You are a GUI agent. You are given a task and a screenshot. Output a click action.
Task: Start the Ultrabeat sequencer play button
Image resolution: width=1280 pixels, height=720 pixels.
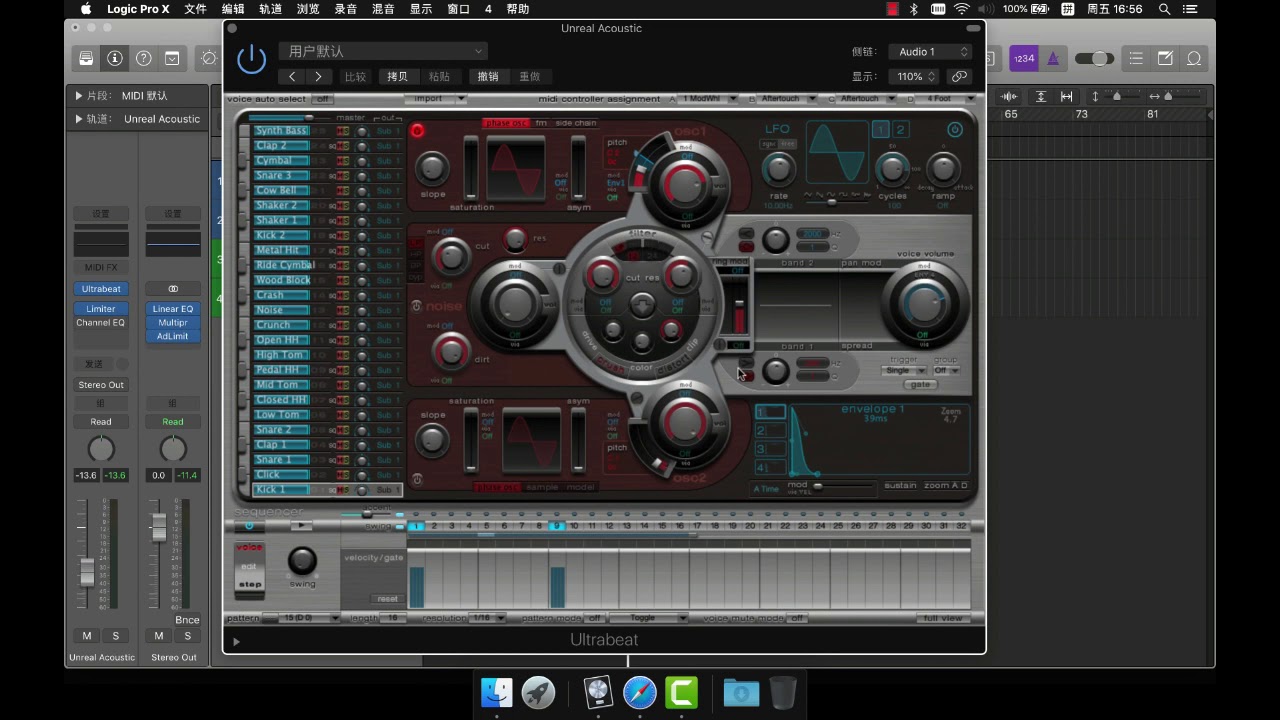click(x=301, y=525)
